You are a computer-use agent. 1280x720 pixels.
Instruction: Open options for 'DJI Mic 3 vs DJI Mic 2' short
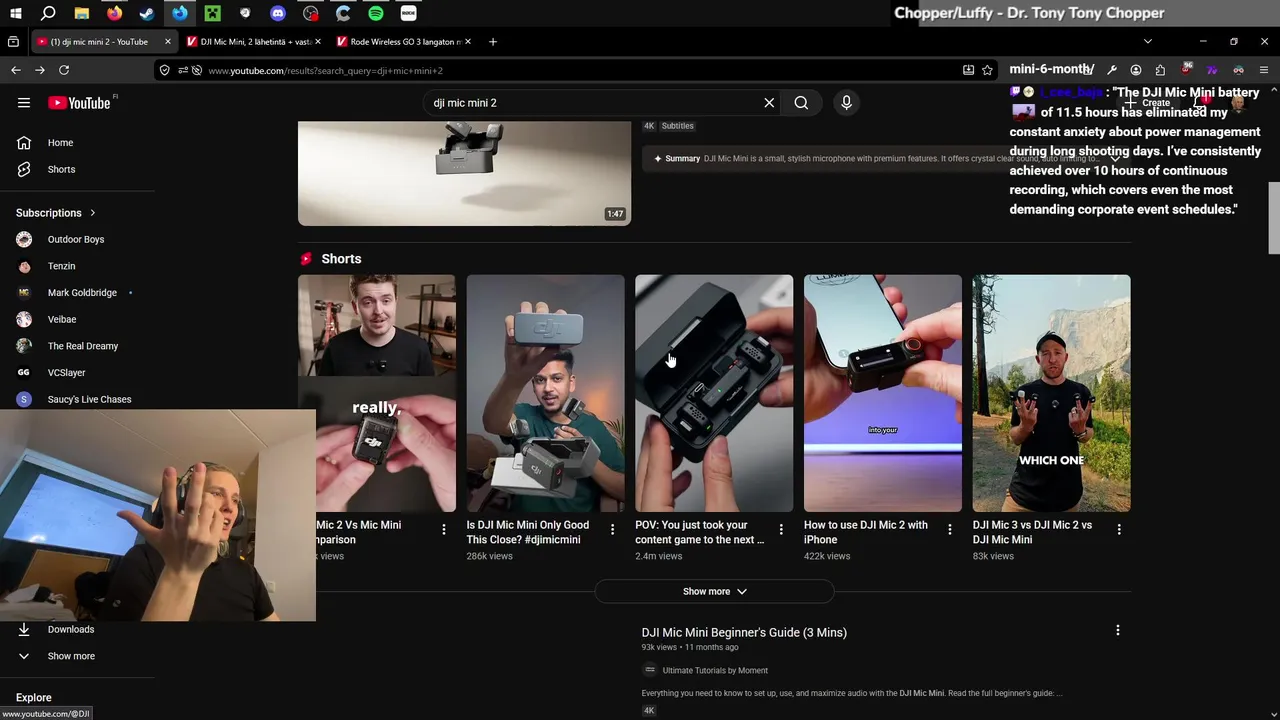tap(1119, 530)
